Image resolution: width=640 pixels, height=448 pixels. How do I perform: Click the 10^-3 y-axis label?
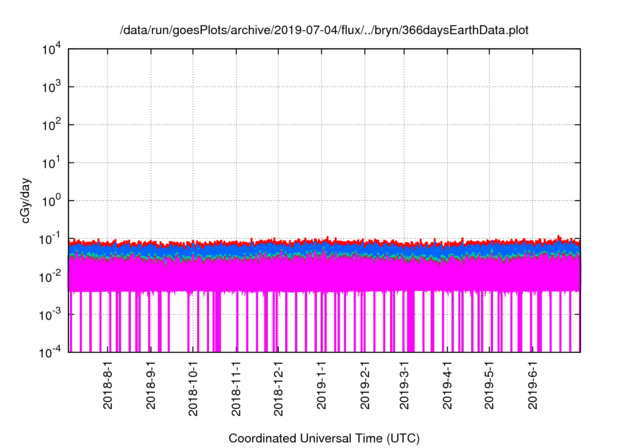50,315
